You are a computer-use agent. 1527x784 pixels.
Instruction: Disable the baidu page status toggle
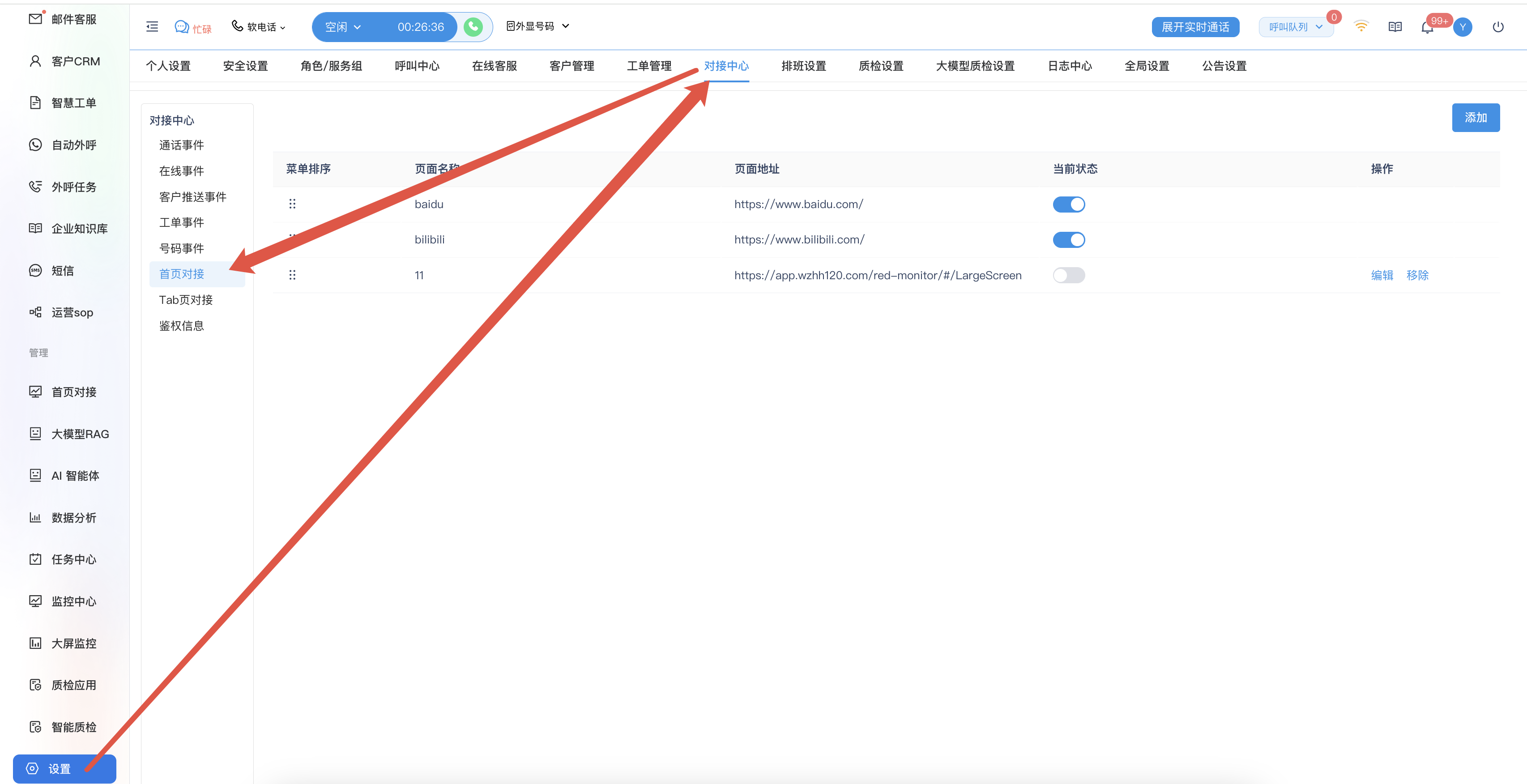tap(1069, 205)
